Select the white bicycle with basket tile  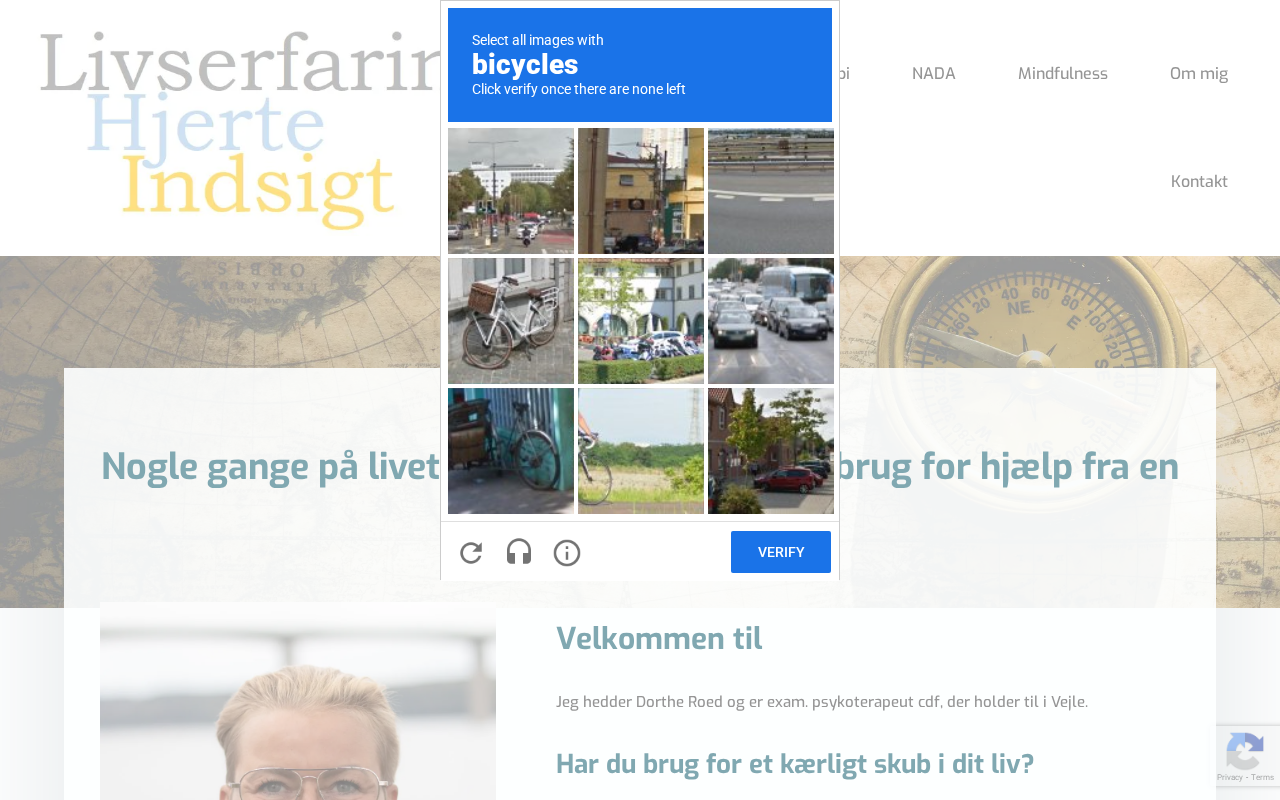click(511, 321)
